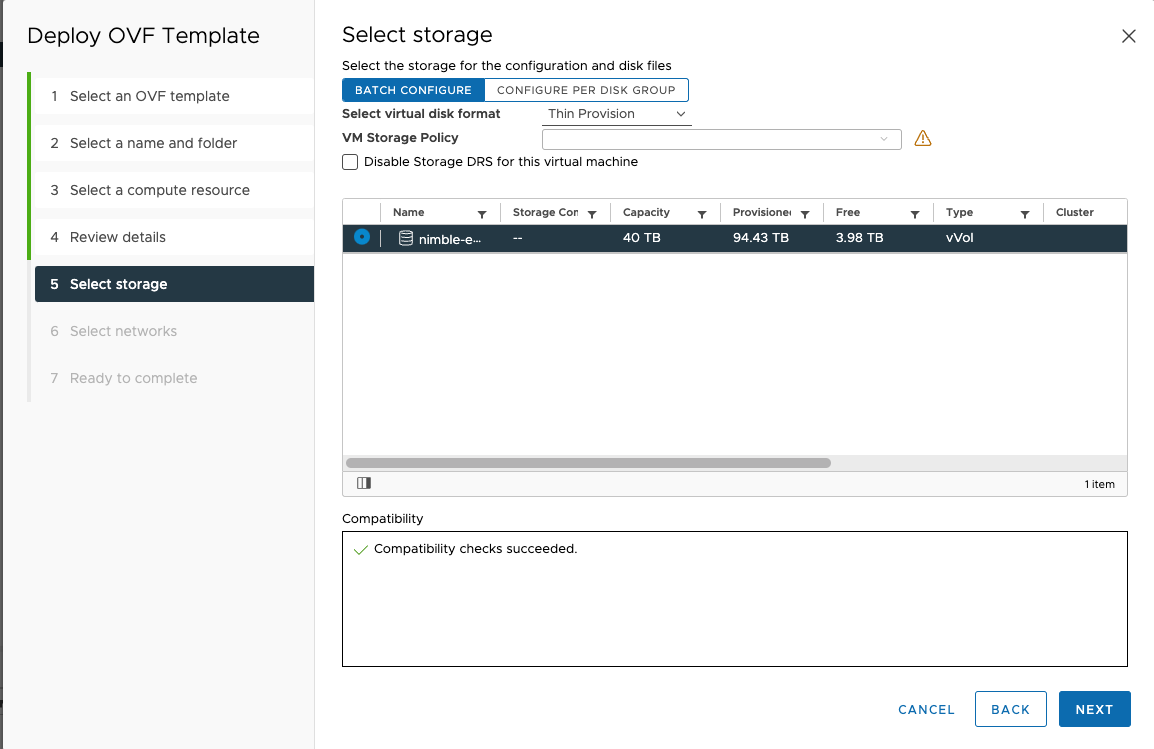Switch to Batch Configure tab
This screenshot has height=749, width=1154.
413,90
